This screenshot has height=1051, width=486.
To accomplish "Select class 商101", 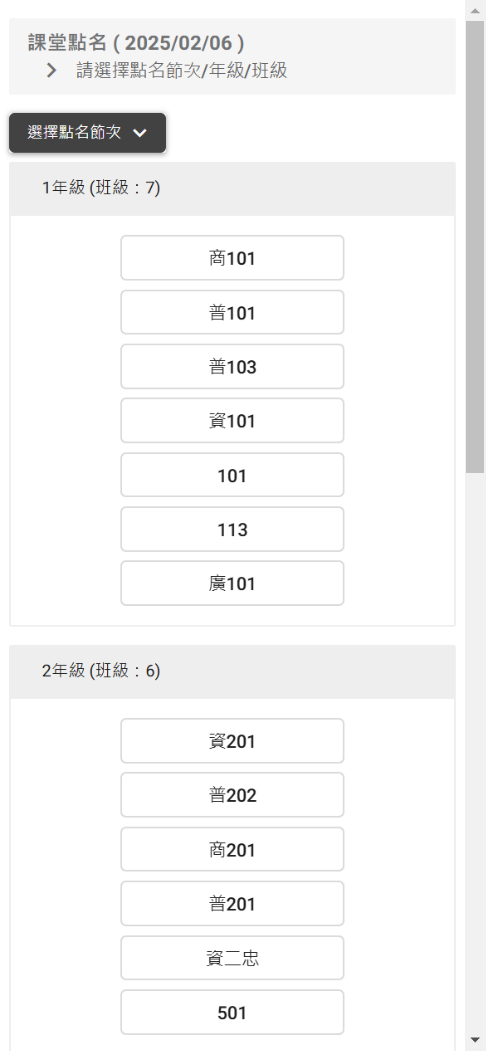I will click(x=232, y=258).
